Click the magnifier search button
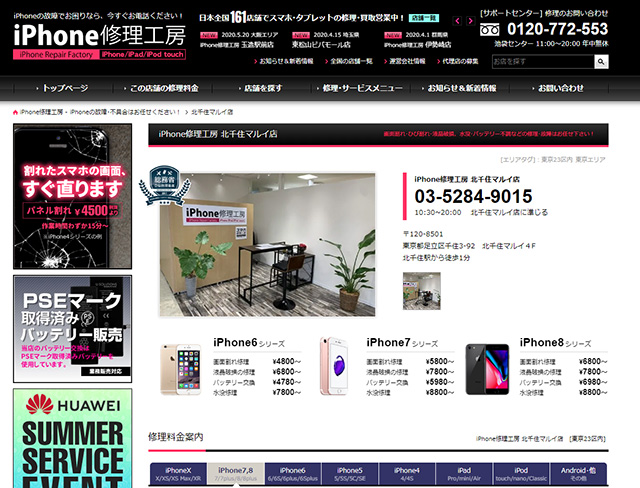 point(601,62)
